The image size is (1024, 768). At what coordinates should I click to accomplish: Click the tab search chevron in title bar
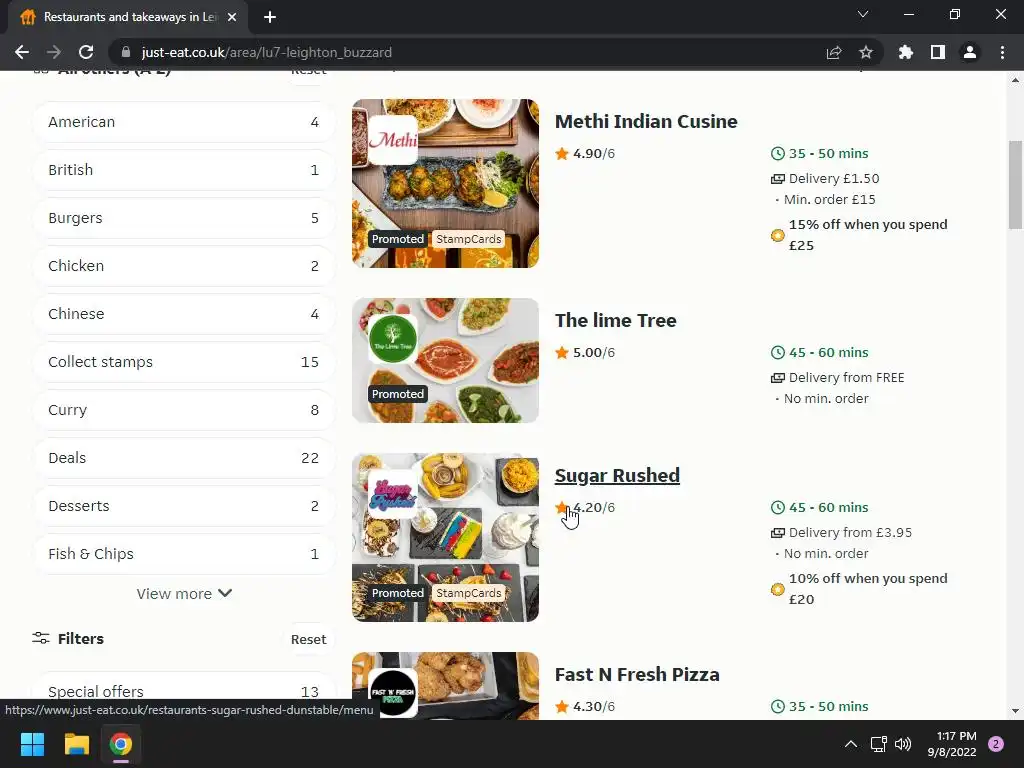click(x=863, y=14)
